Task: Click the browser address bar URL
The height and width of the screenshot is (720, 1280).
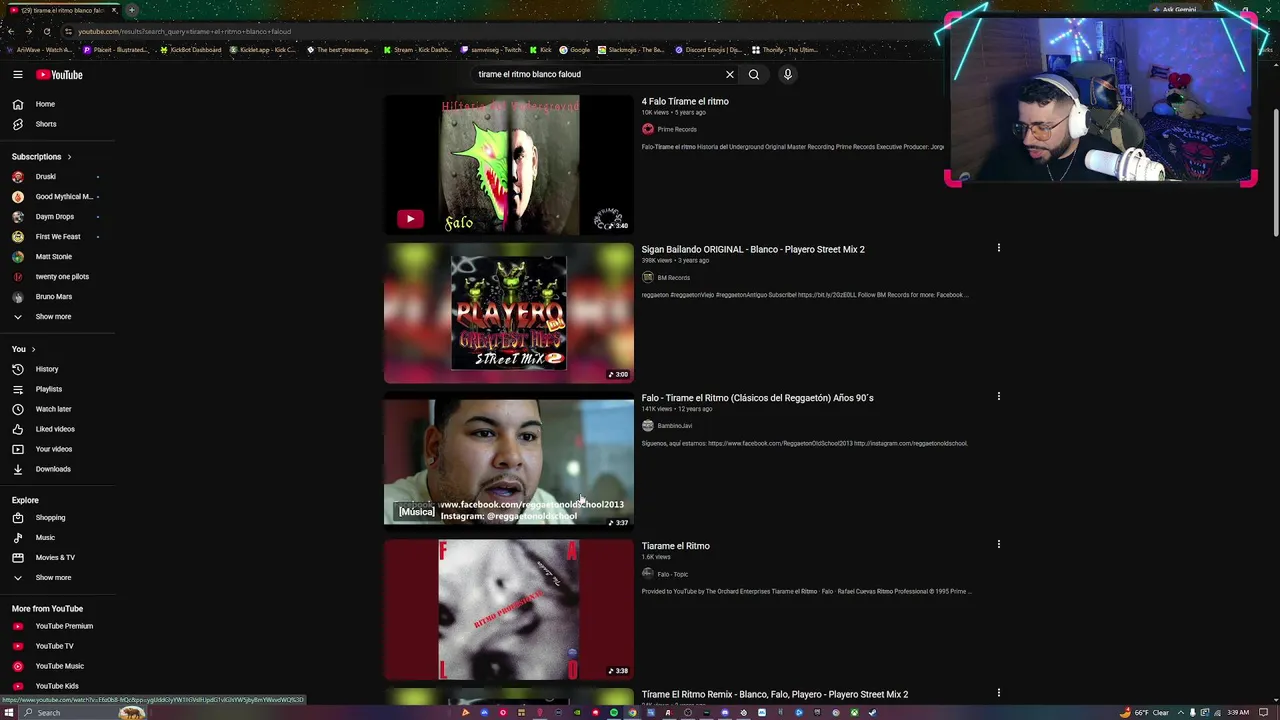Action: click(x=184, y=31)
